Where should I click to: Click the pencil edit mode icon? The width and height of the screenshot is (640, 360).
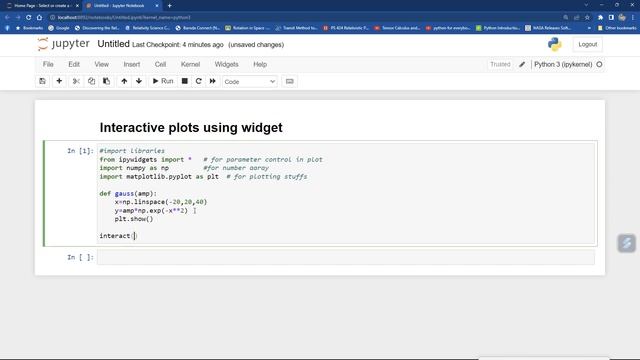click(522, 64)
